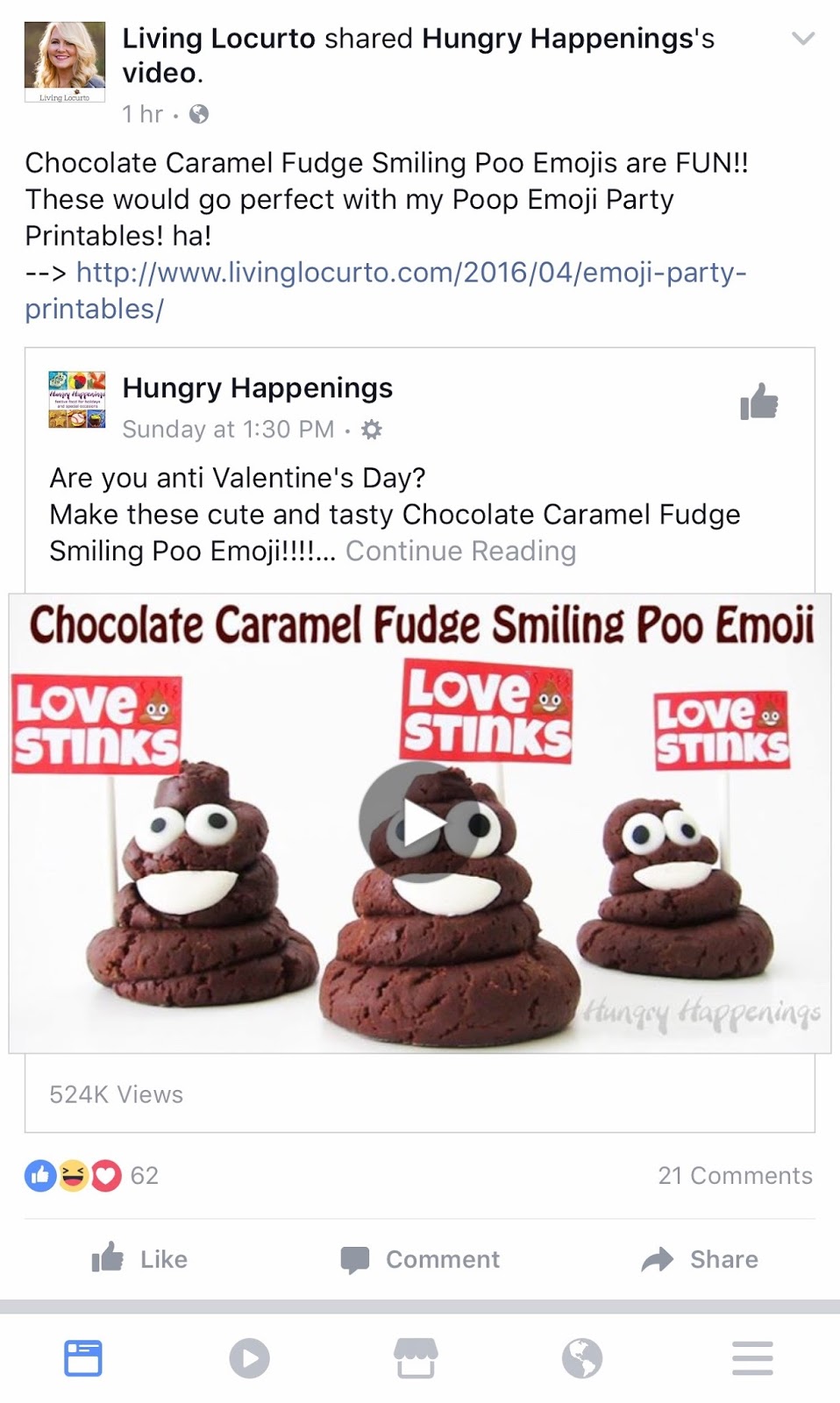
Task: Tap the Comment button
Action: point(420,1259)
